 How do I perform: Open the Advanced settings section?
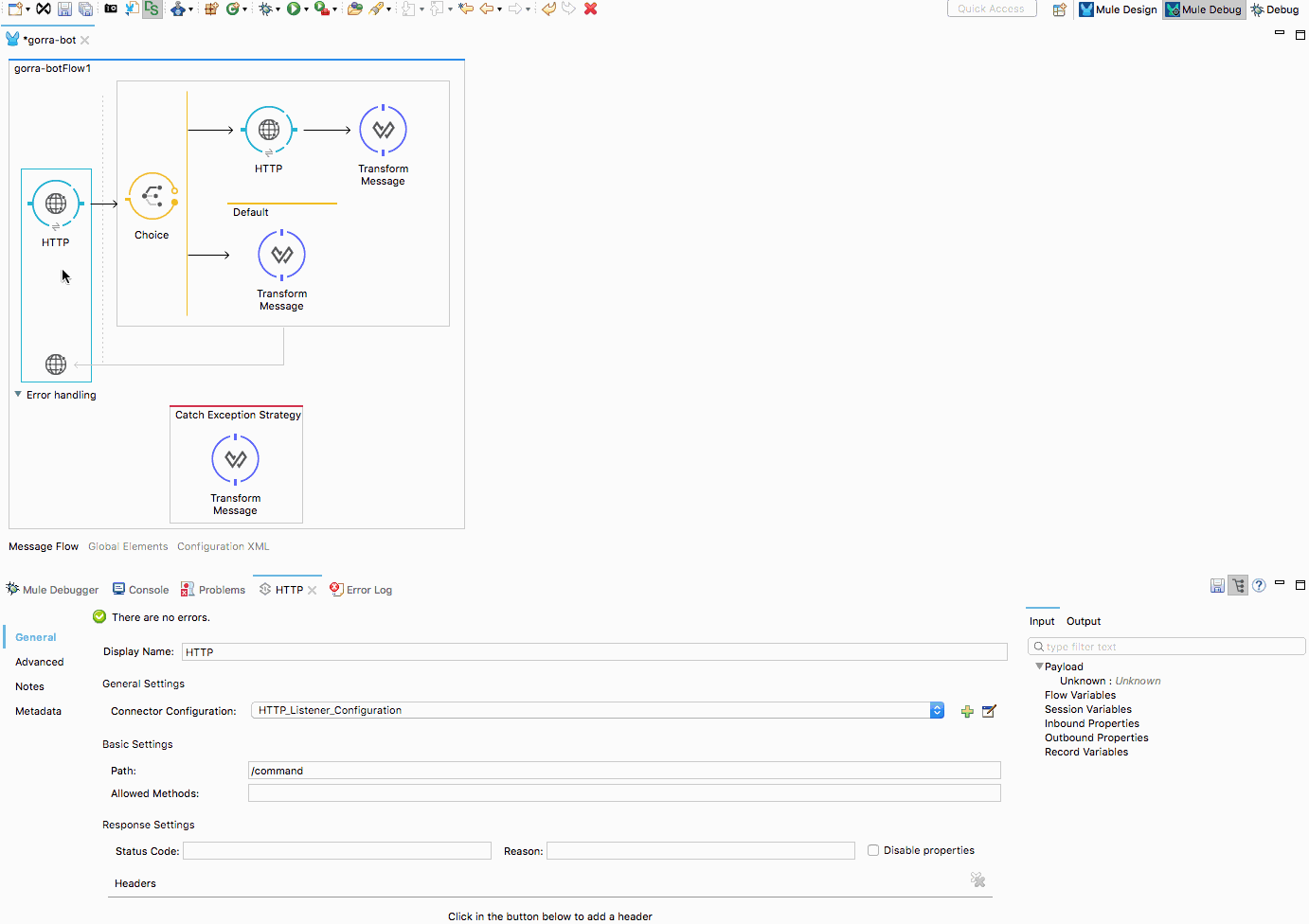pyautogui.click(x=40, y=662)
